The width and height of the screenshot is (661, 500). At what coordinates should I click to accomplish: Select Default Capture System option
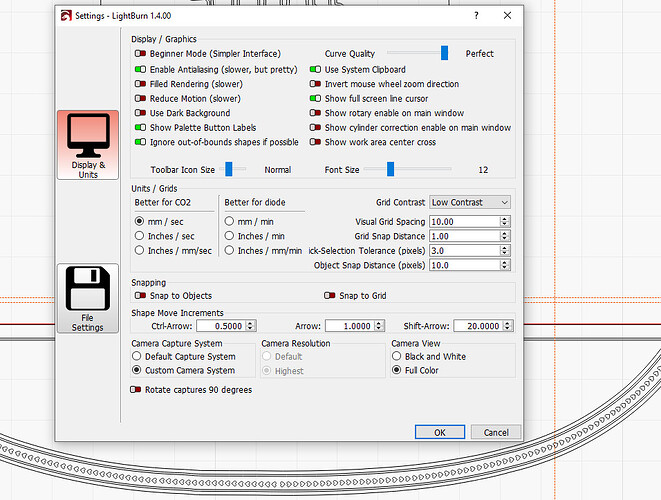[x=138, y=356]
